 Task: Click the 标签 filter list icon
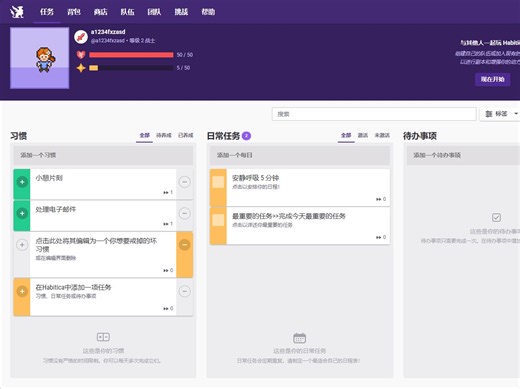[489, 114]
